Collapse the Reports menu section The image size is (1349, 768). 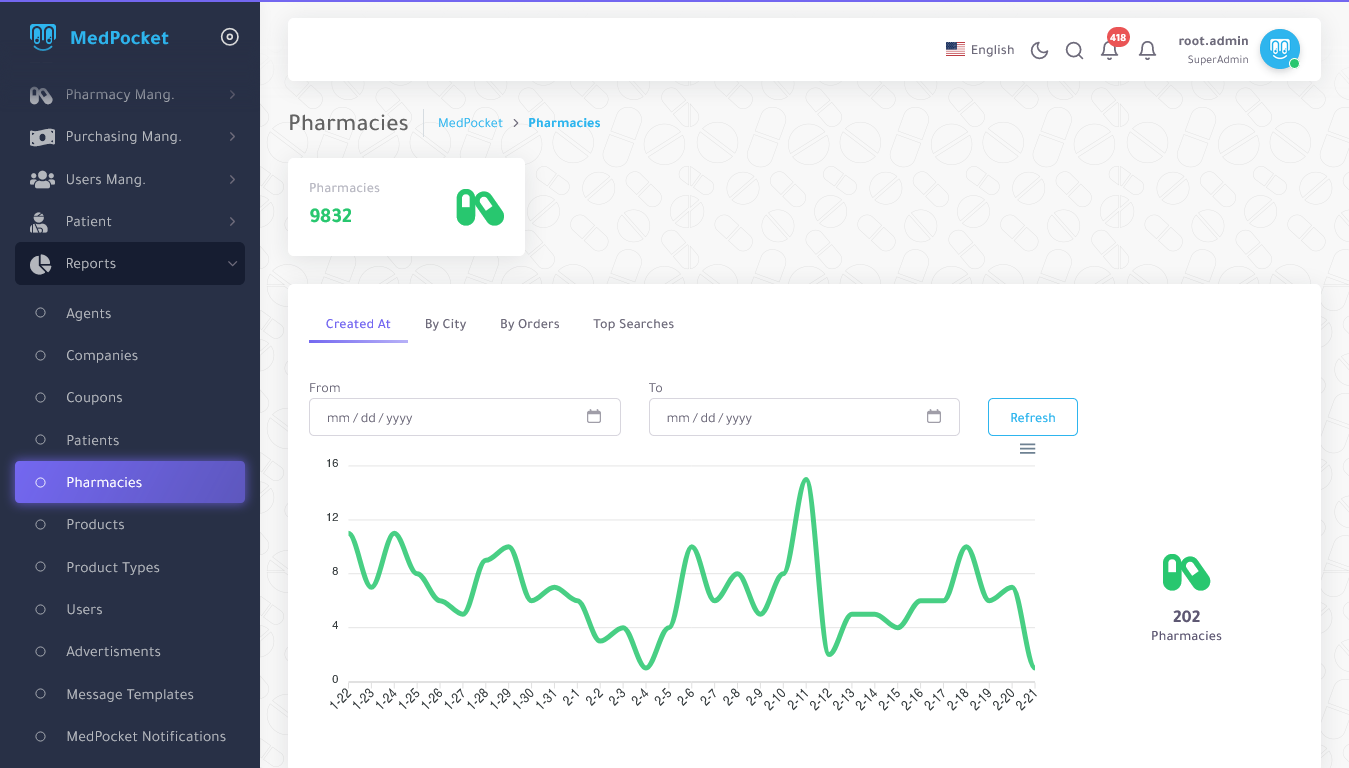point(130,264)
